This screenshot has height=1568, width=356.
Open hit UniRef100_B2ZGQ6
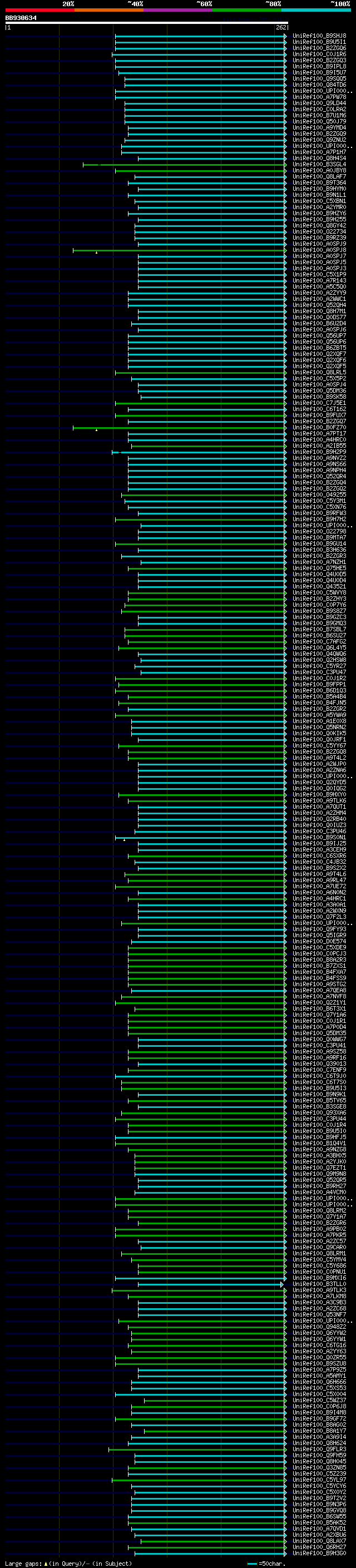[x=319, y=48]
